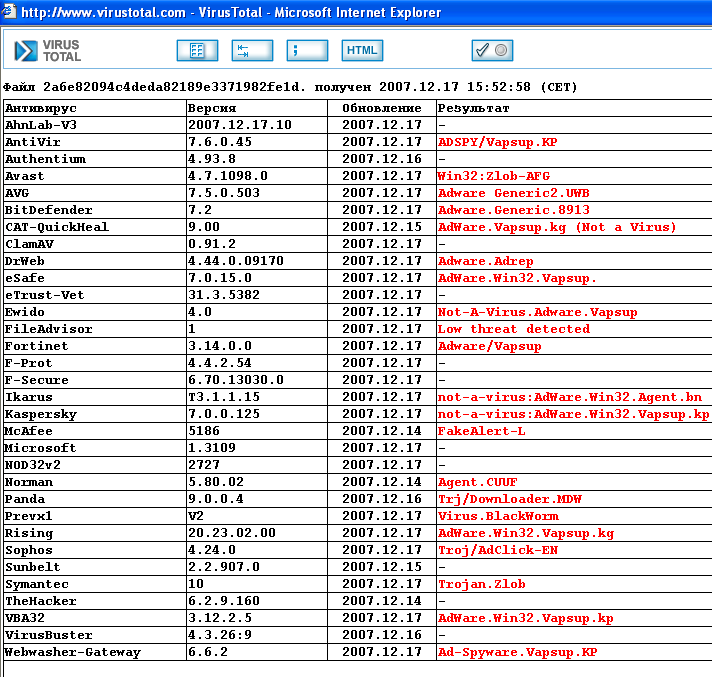
Task: Click the eTrust-Vet version 31.3.5382
Action: [x=224, y=295]
